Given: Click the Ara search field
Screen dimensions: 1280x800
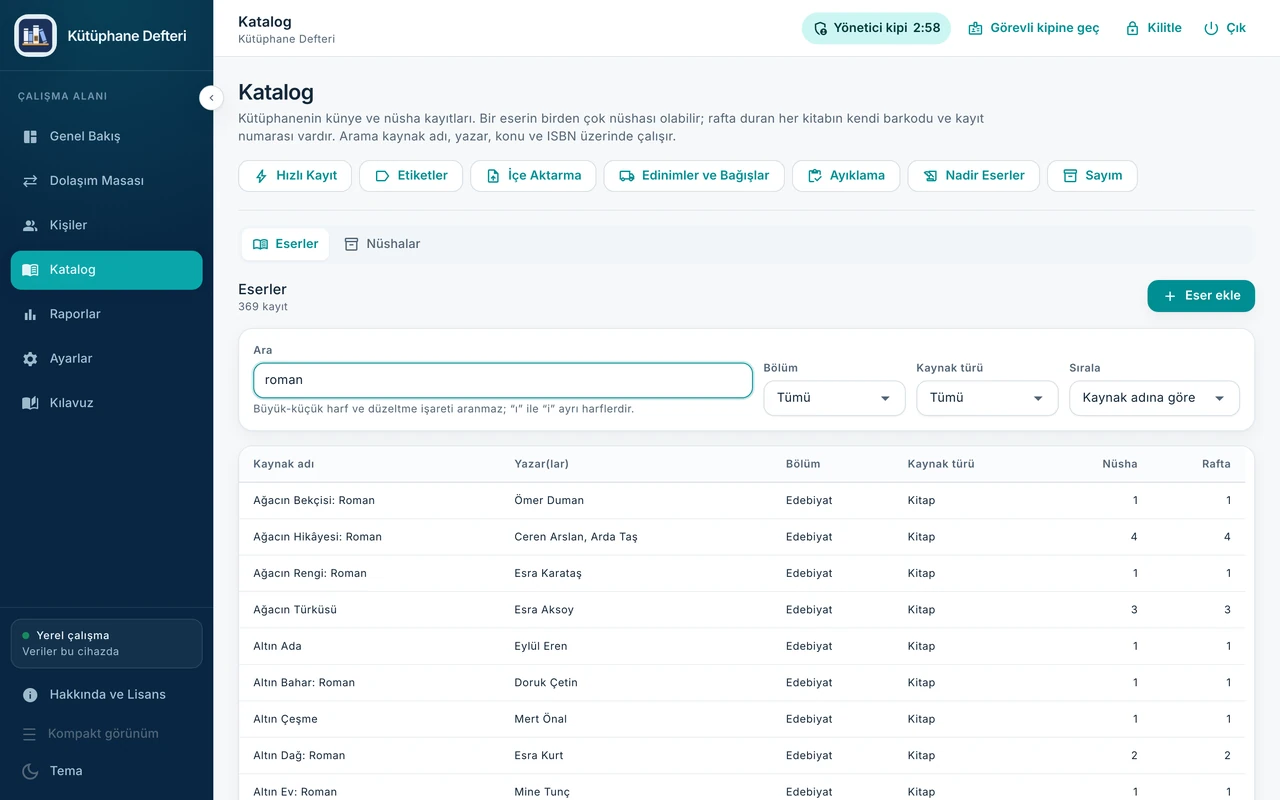Looking at the screenshot, I should tap(503, 380).
